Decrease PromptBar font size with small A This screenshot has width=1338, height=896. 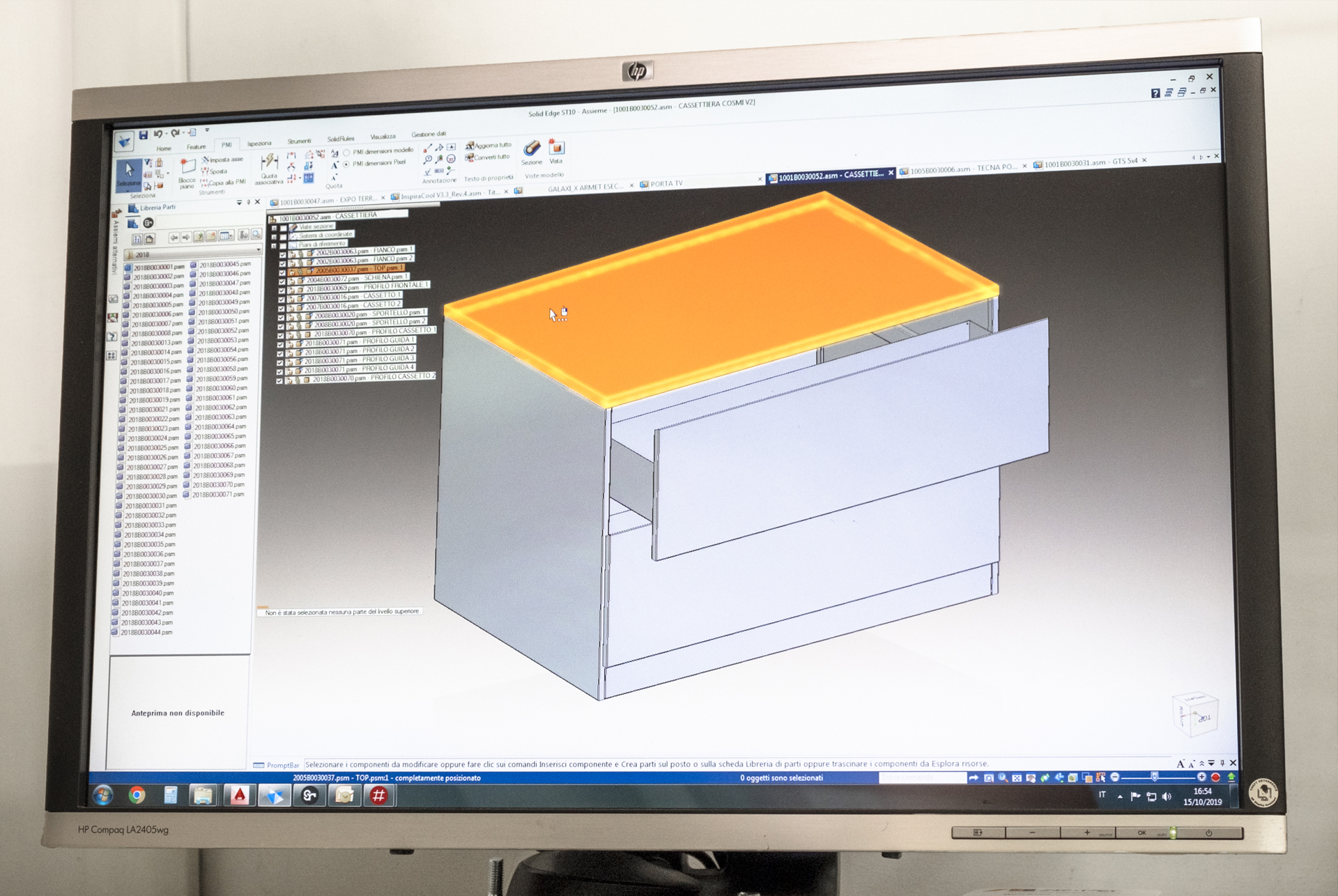pos(1190,764)
